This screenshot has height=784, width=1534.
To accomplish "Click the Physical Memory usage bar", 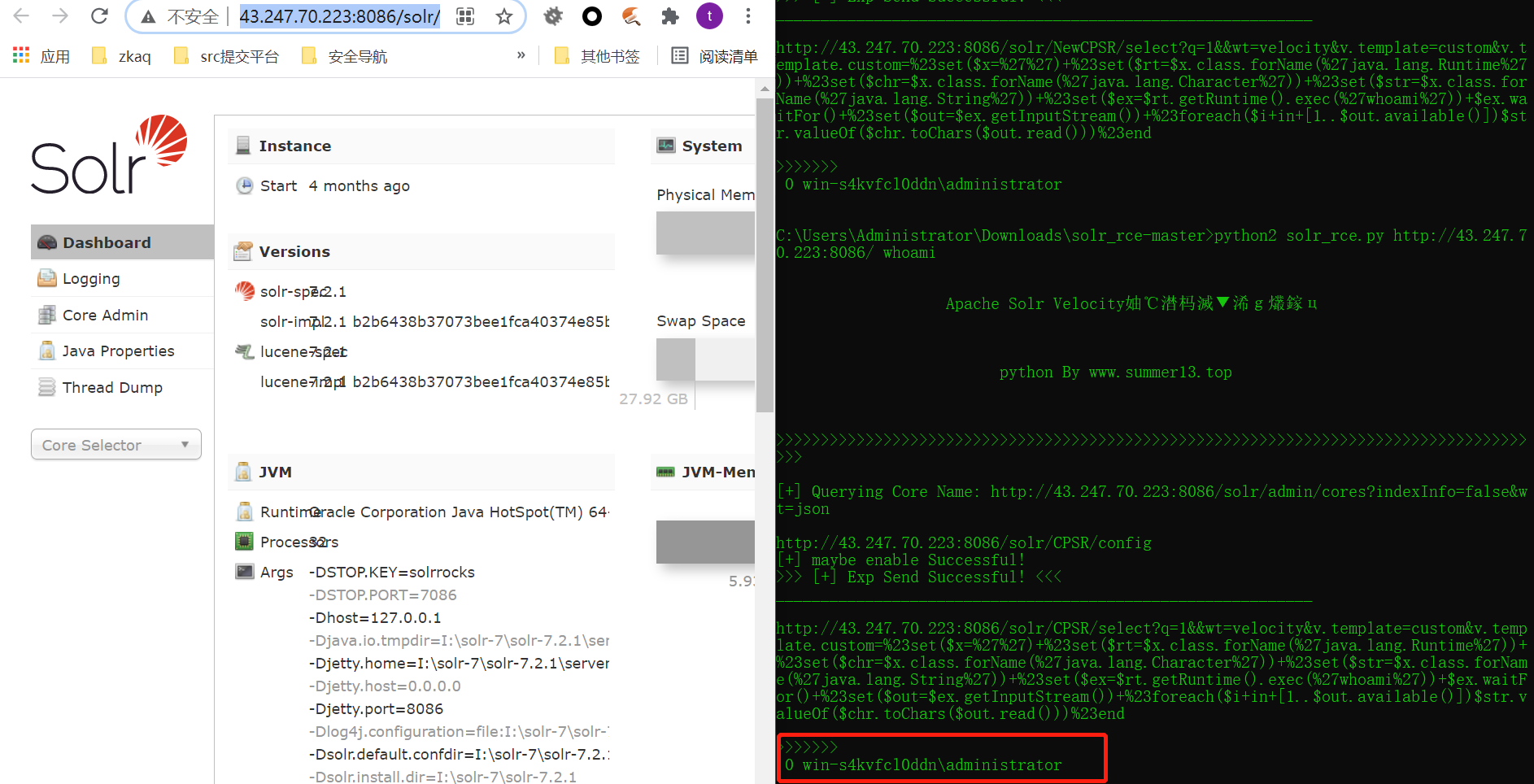I will click(x=705, y=233).
